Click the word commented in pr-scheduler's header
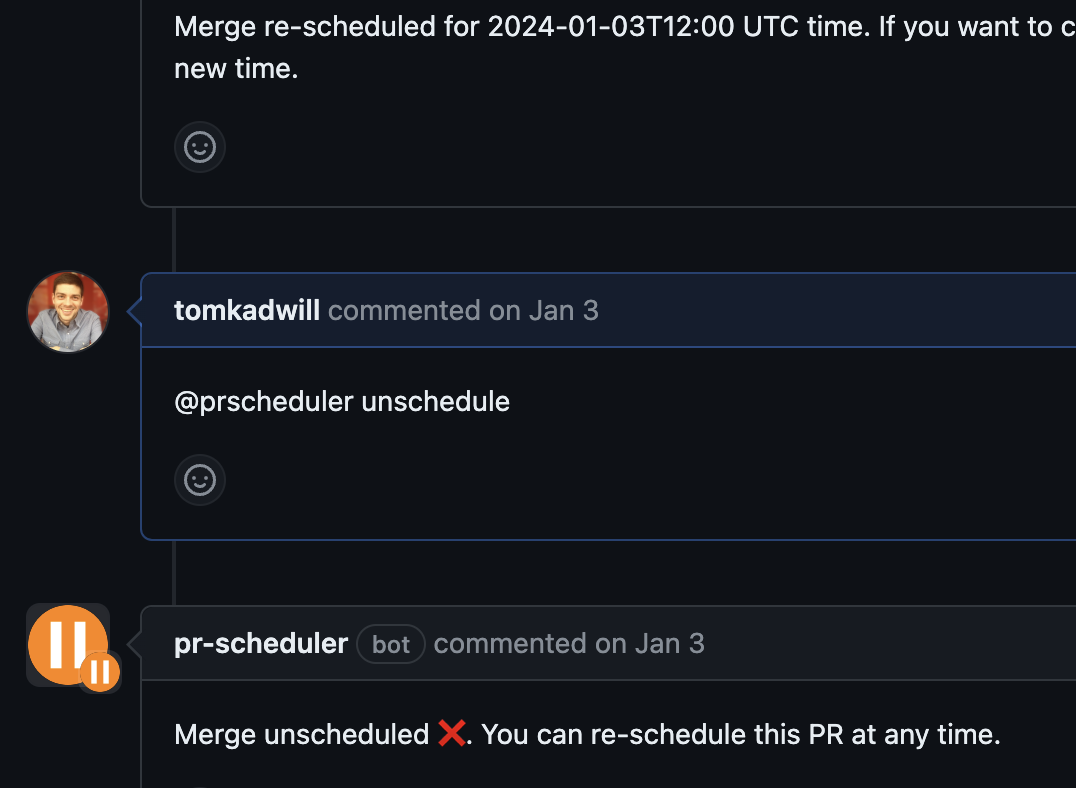 click(510, 644)
